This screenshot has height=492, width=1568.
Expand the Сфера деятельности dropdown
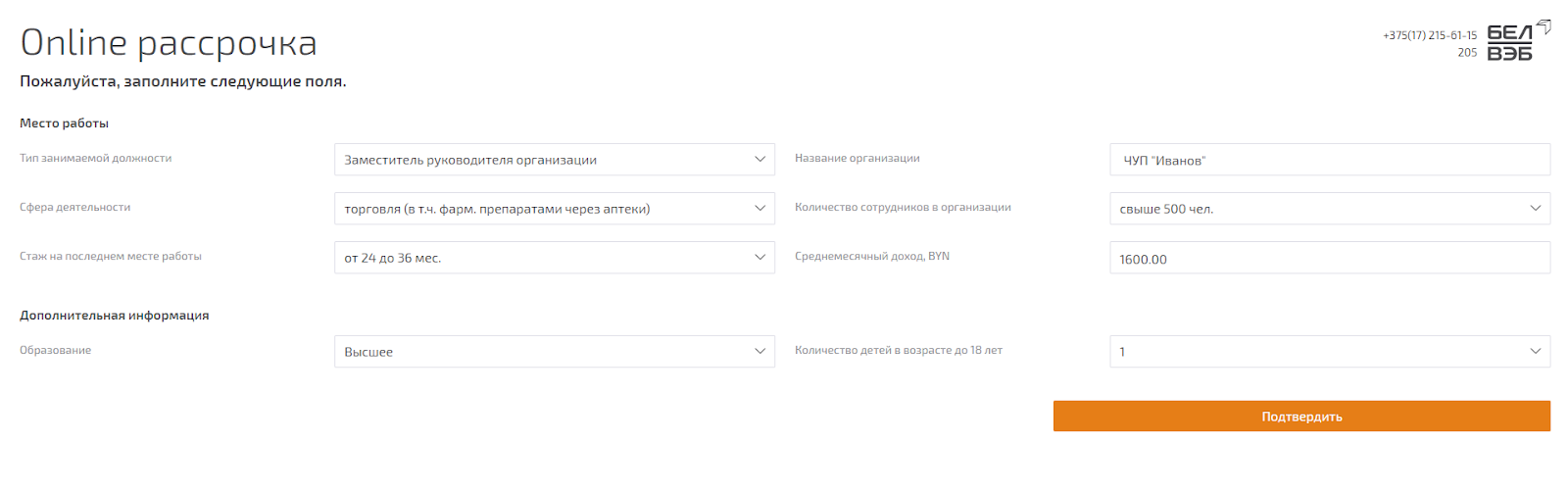coord(555,209)
